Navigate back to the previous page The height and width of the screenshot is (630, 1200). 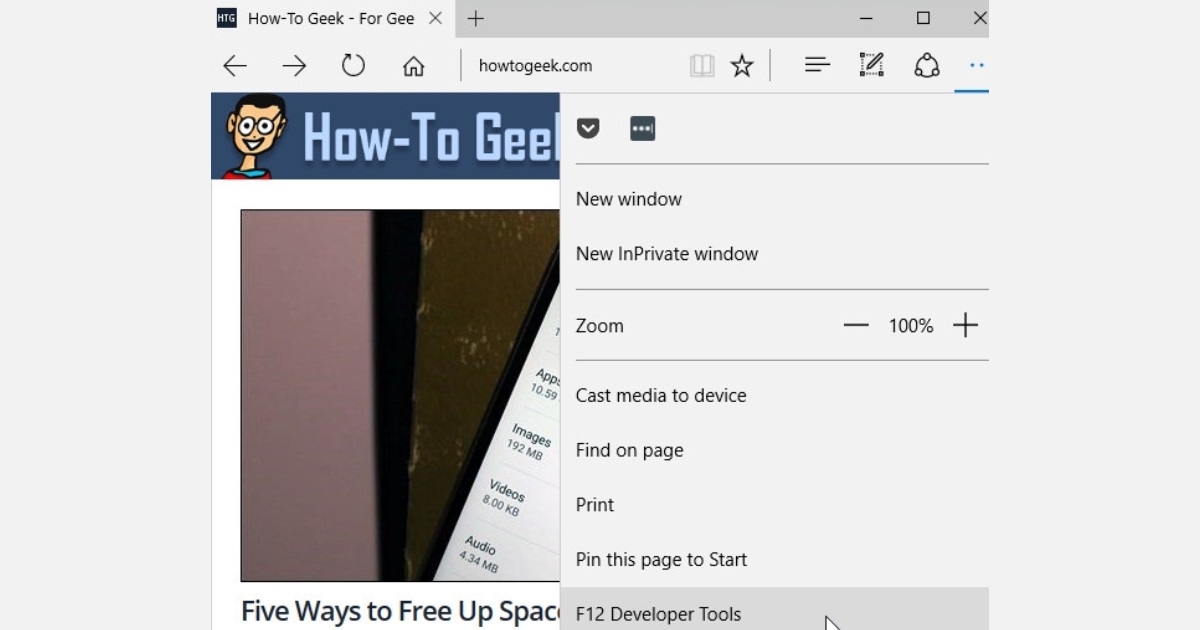coord(234,65)
